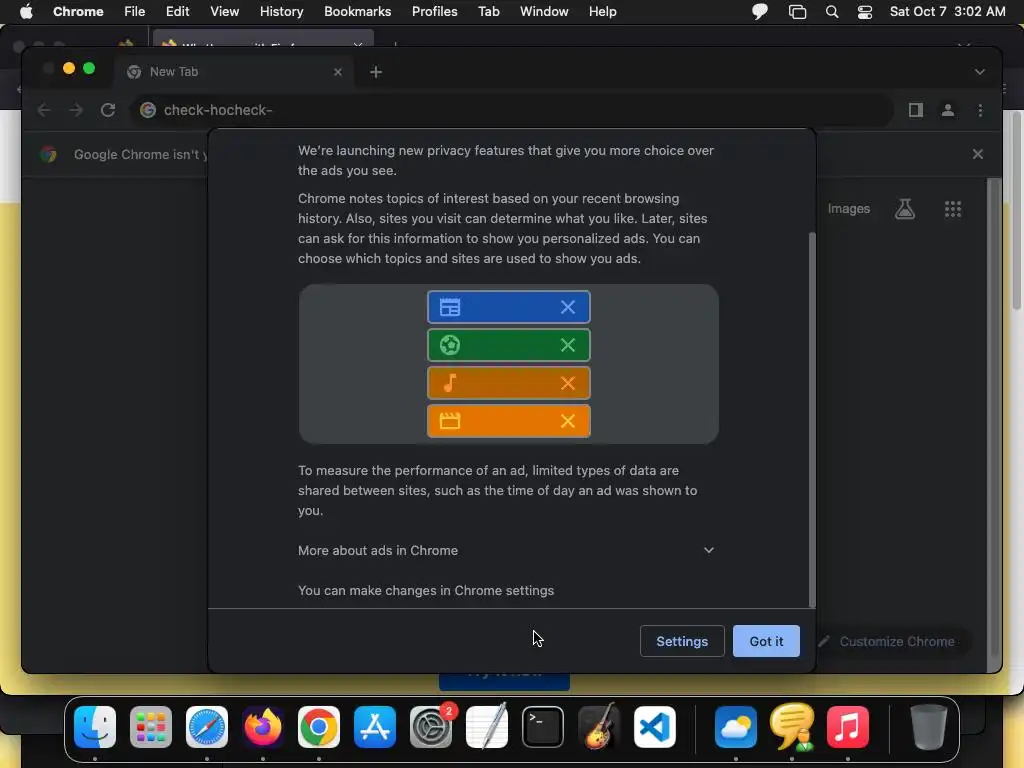Open TextEdit from the Dock
The width and height of the screenshot is (1024, 768).
pos(487,726)
